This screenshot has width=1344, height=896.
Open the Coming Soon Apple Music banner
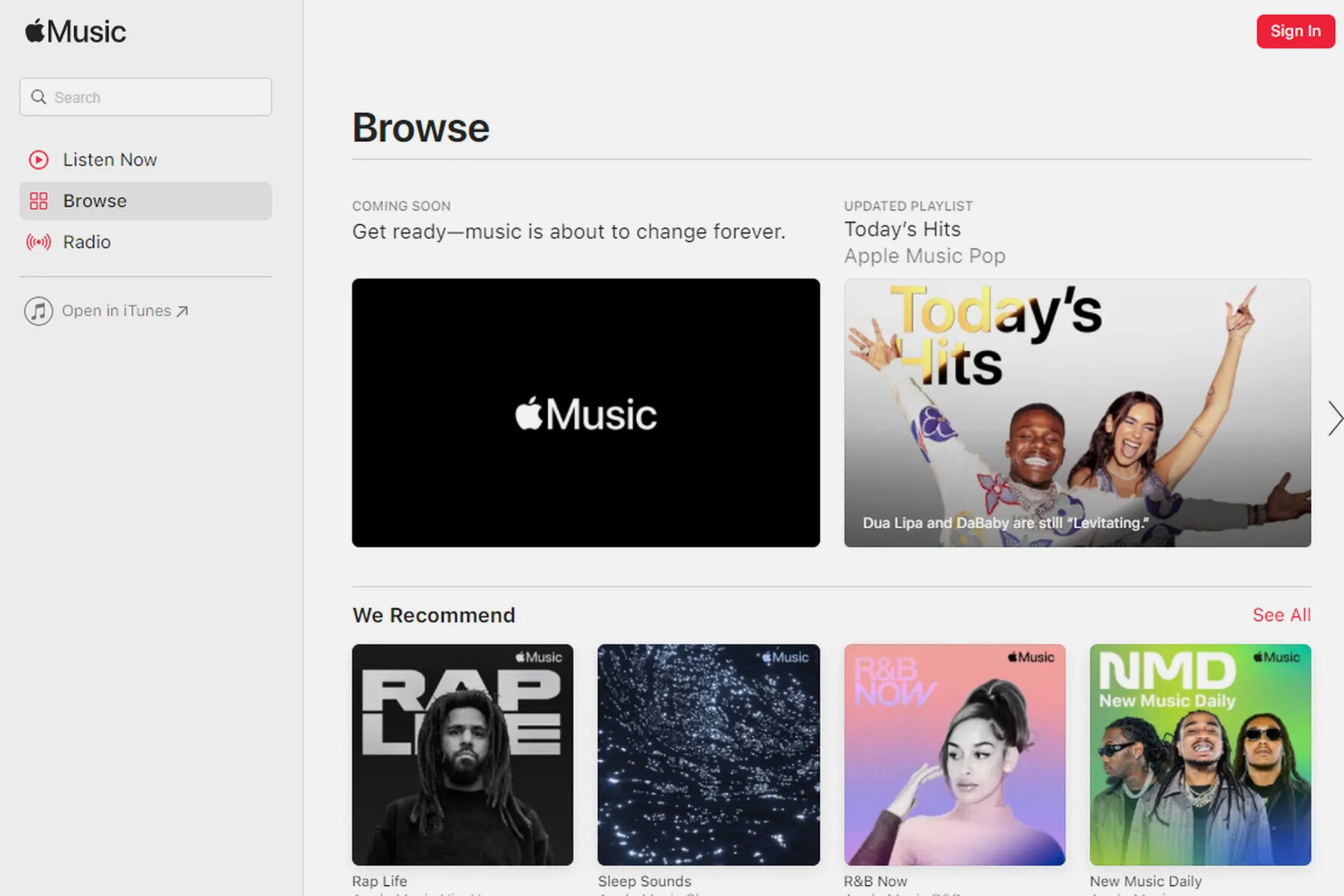pos(586,413)
